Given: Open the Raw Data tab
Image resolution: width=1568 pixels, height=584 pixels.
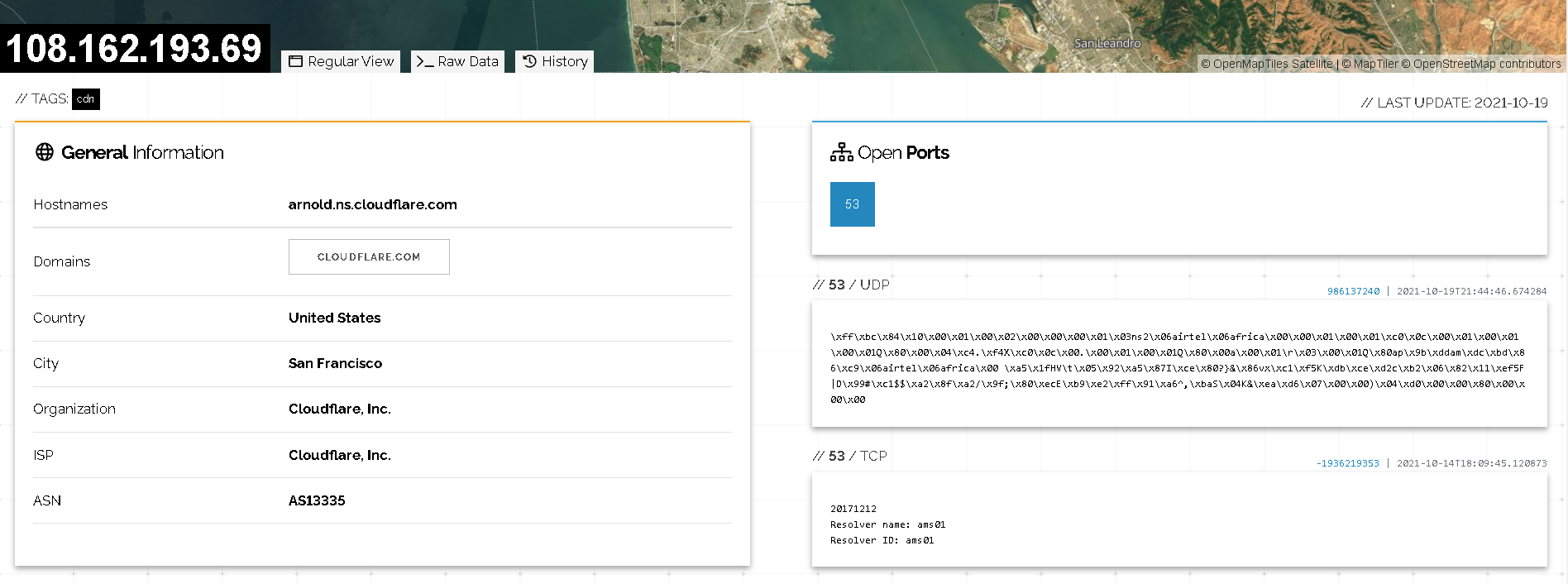Looking at the screenshot, I should coord(457,62).
